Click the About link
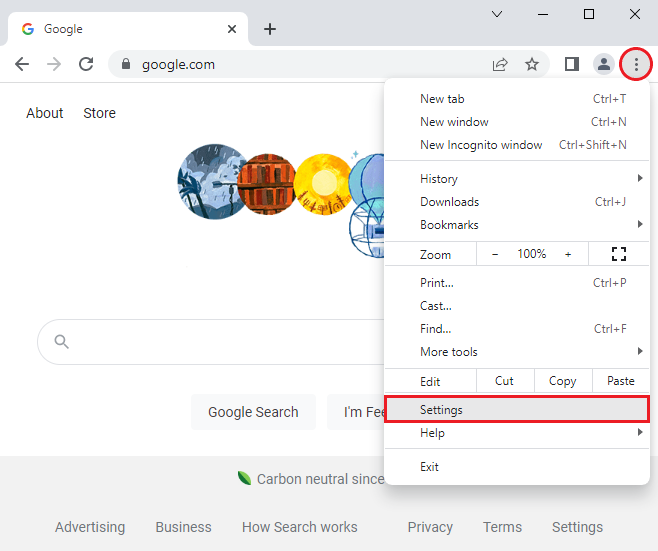 pos(44,113)
